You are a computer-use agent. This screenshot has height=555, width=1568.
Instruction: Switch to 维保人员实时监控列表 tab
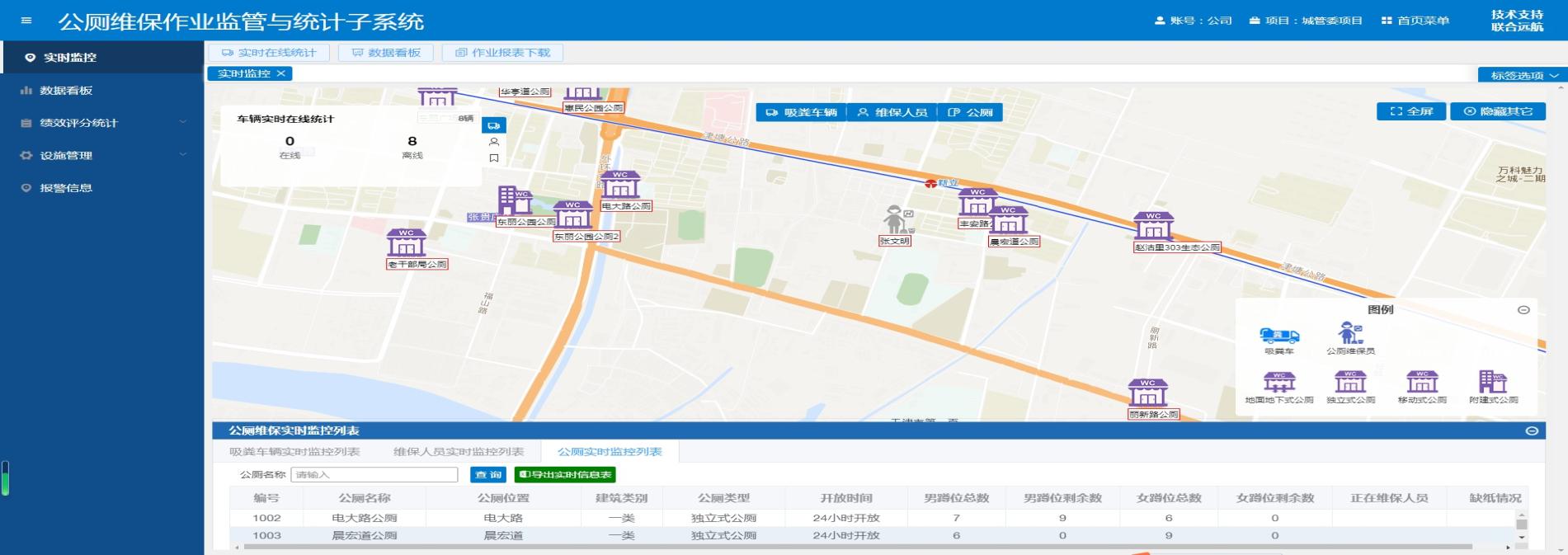[459, 452]
